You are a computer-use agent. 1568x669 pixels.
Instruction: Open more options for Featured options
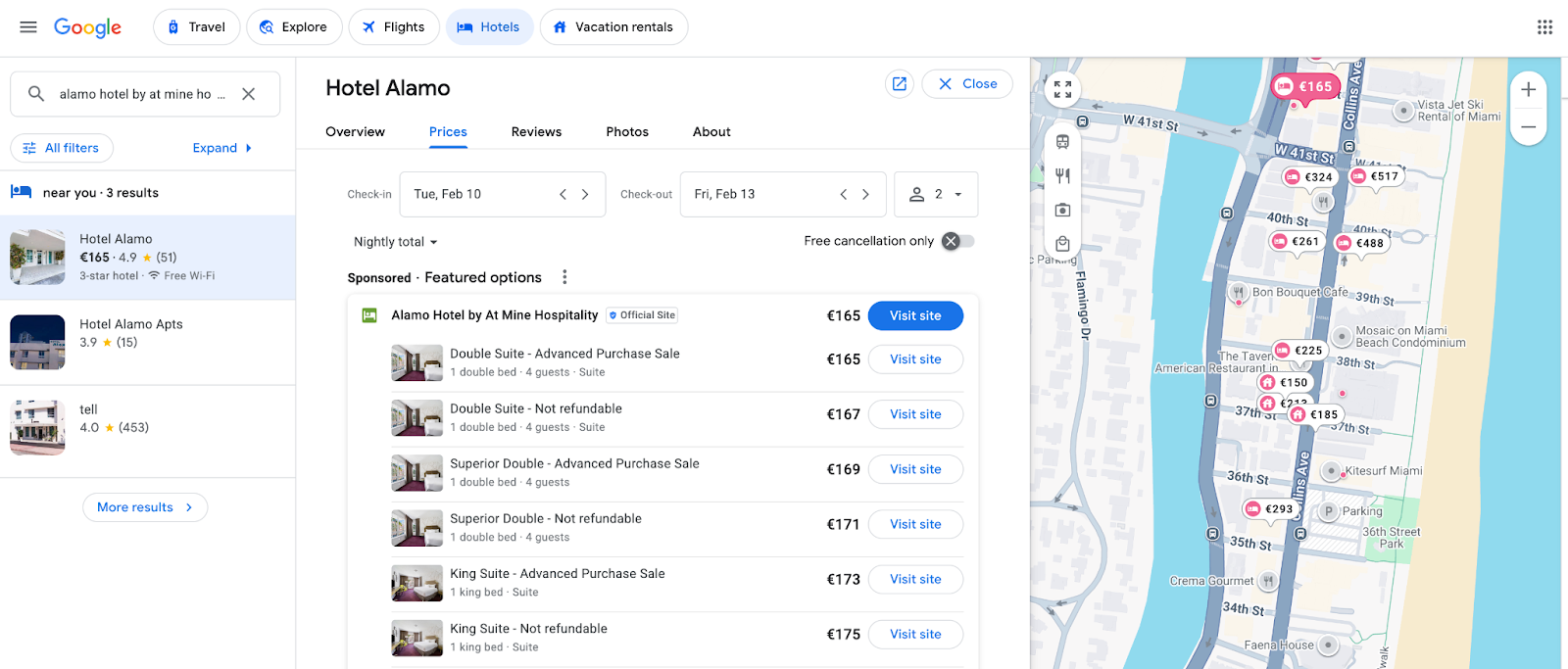[x=564, y=277]
